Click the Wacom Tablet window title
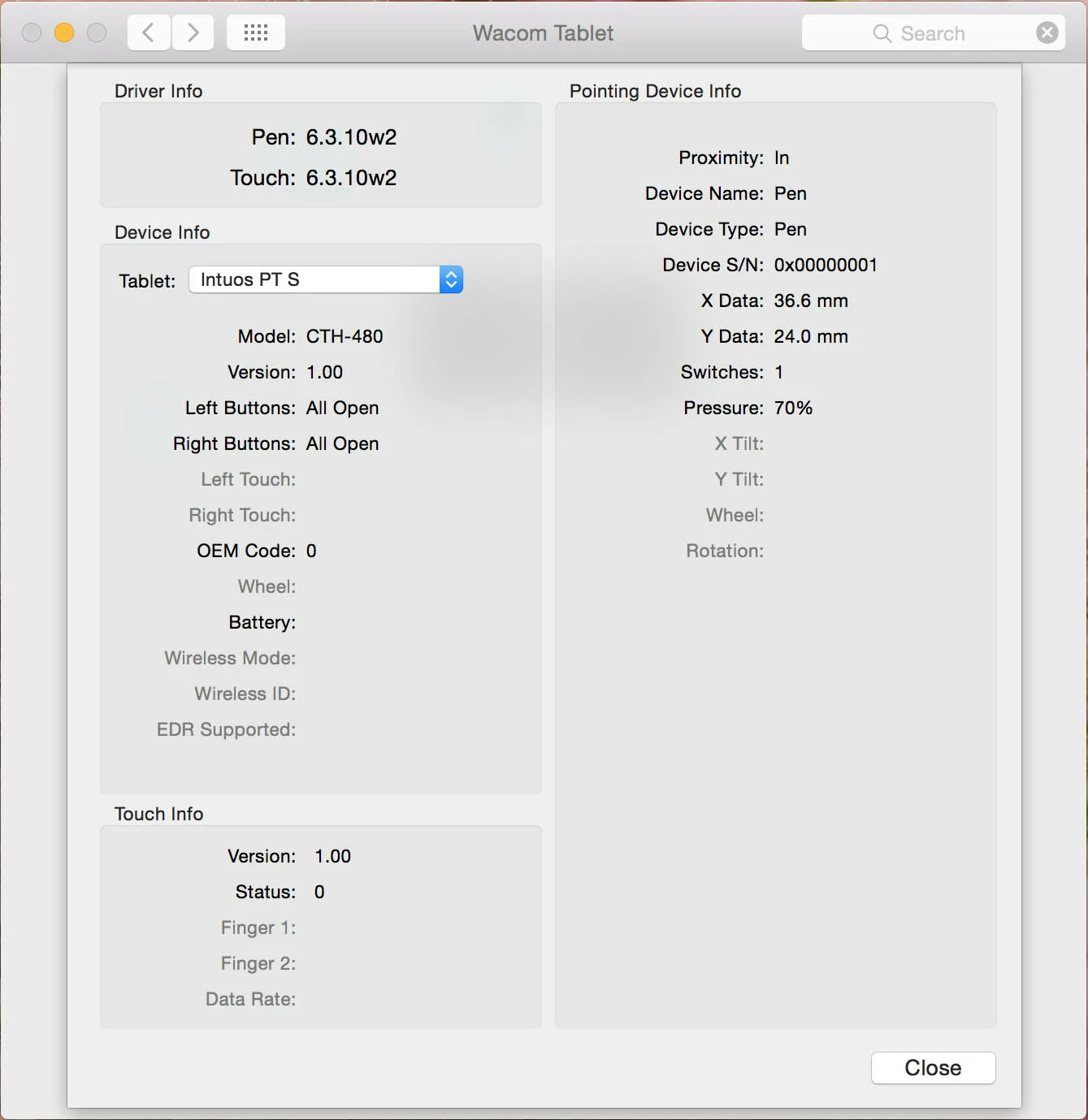The width and height of the screenshot is (1088, 1120). [543, 32]
